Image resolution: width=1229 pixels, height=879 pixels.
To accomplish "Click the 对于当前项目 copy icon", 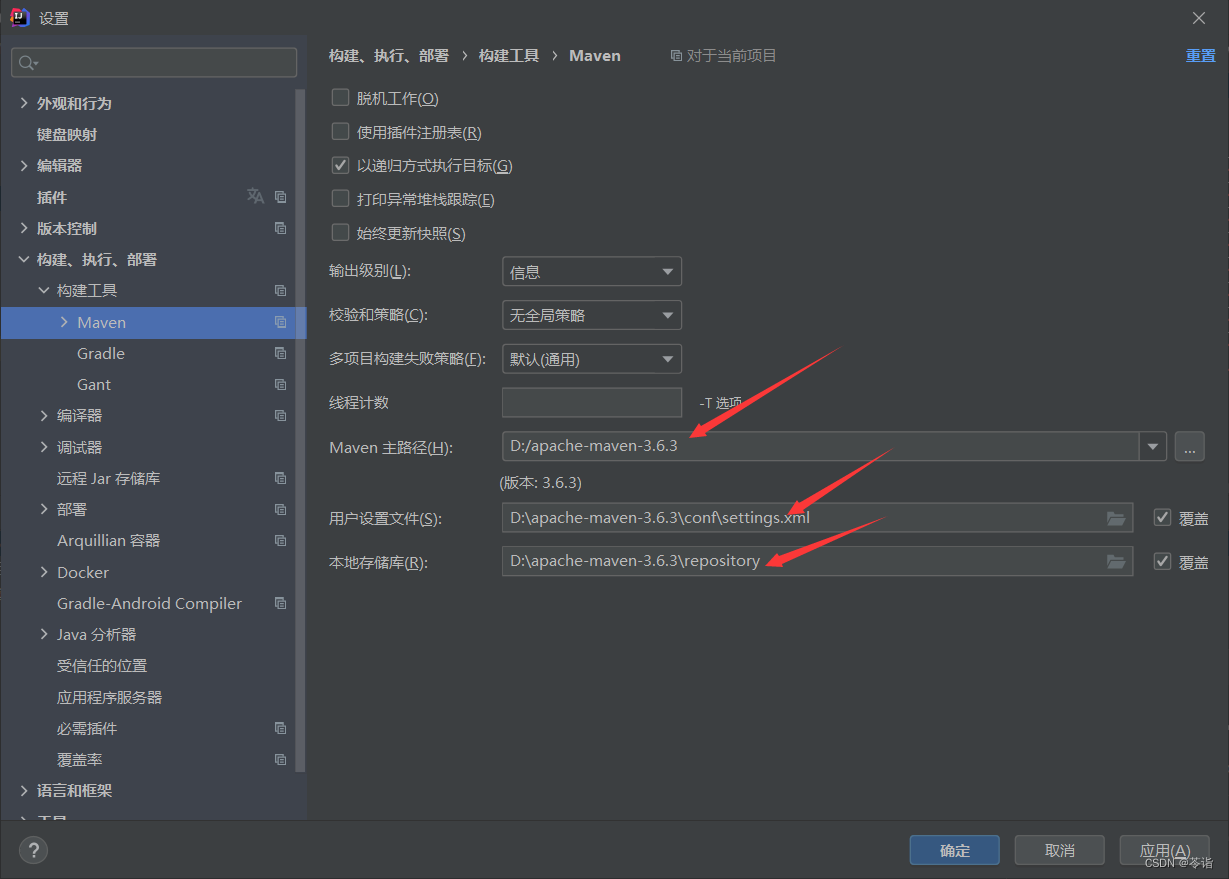I will (x=676, y=56).
